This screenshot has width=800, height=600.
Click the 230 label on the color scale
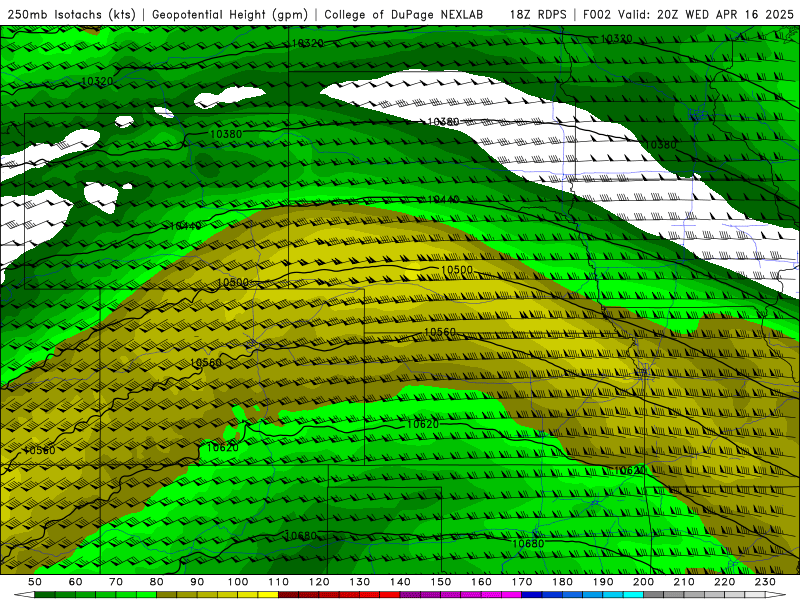coord(766,582)
